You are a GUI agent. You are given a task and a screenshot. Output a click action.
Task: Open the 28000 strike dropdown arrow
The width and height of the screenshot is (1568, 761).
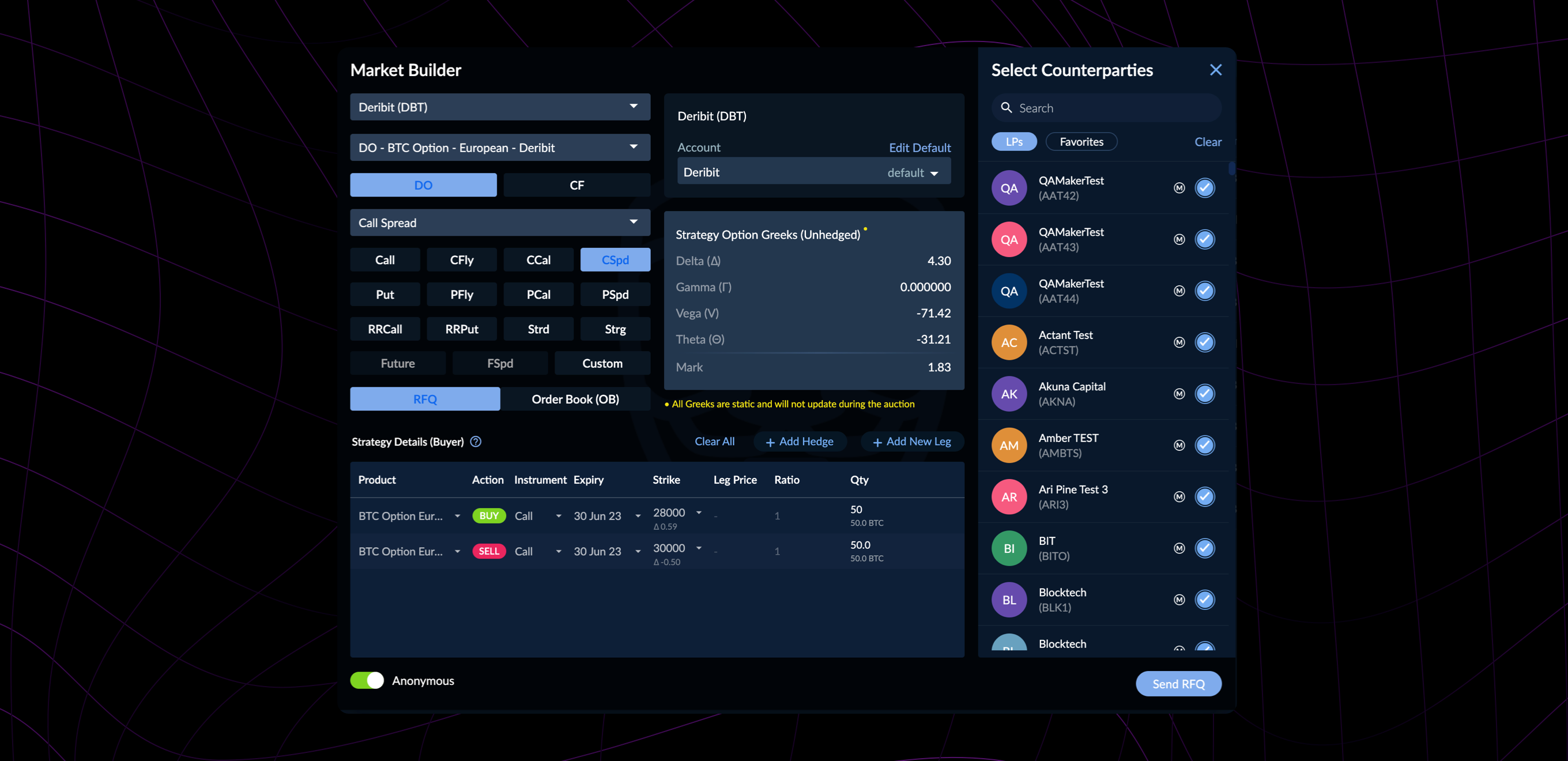click(699, 513)
